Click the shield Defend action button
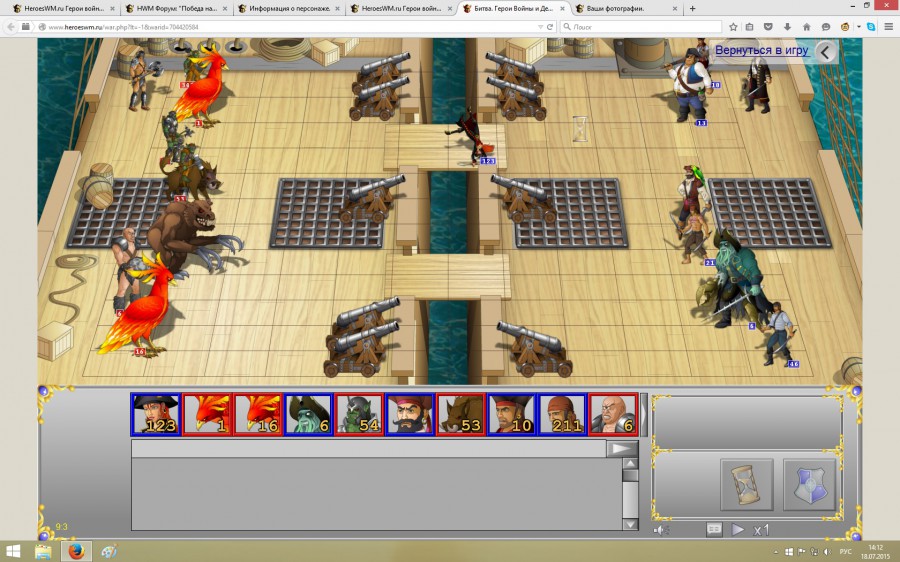Viewport: 900px width, 562px height. 809,484
